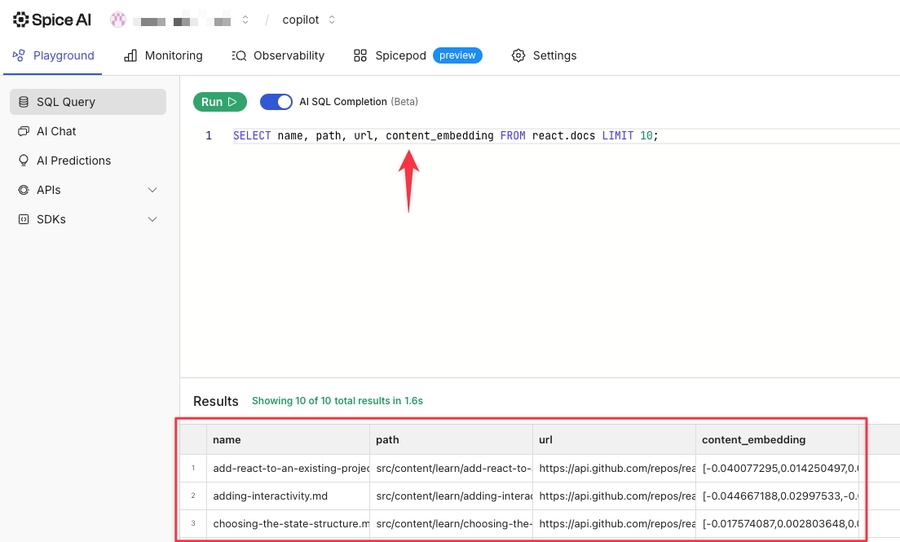Click the Settings gear icon
Viewport: 900px width, 542px height.
[518, 56]
